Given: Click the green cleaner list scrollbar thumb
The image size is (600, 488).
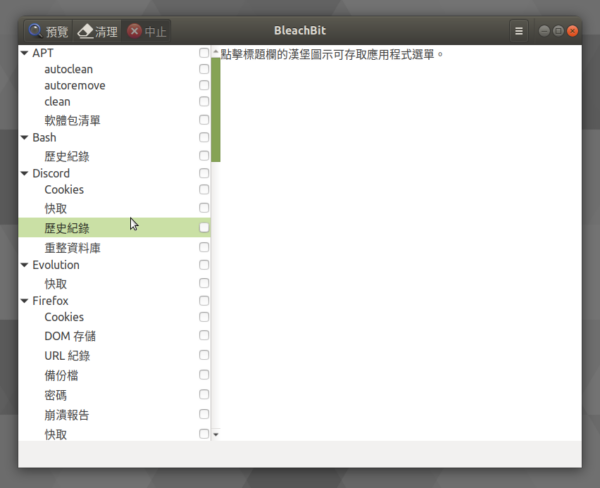Looking at the screenshot, I should pos(216,109).
